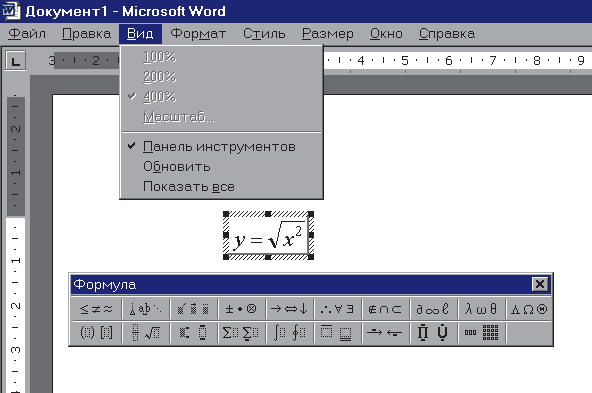
Task: Click the Word document icon in title bar
Action: (x=11, y=11)
